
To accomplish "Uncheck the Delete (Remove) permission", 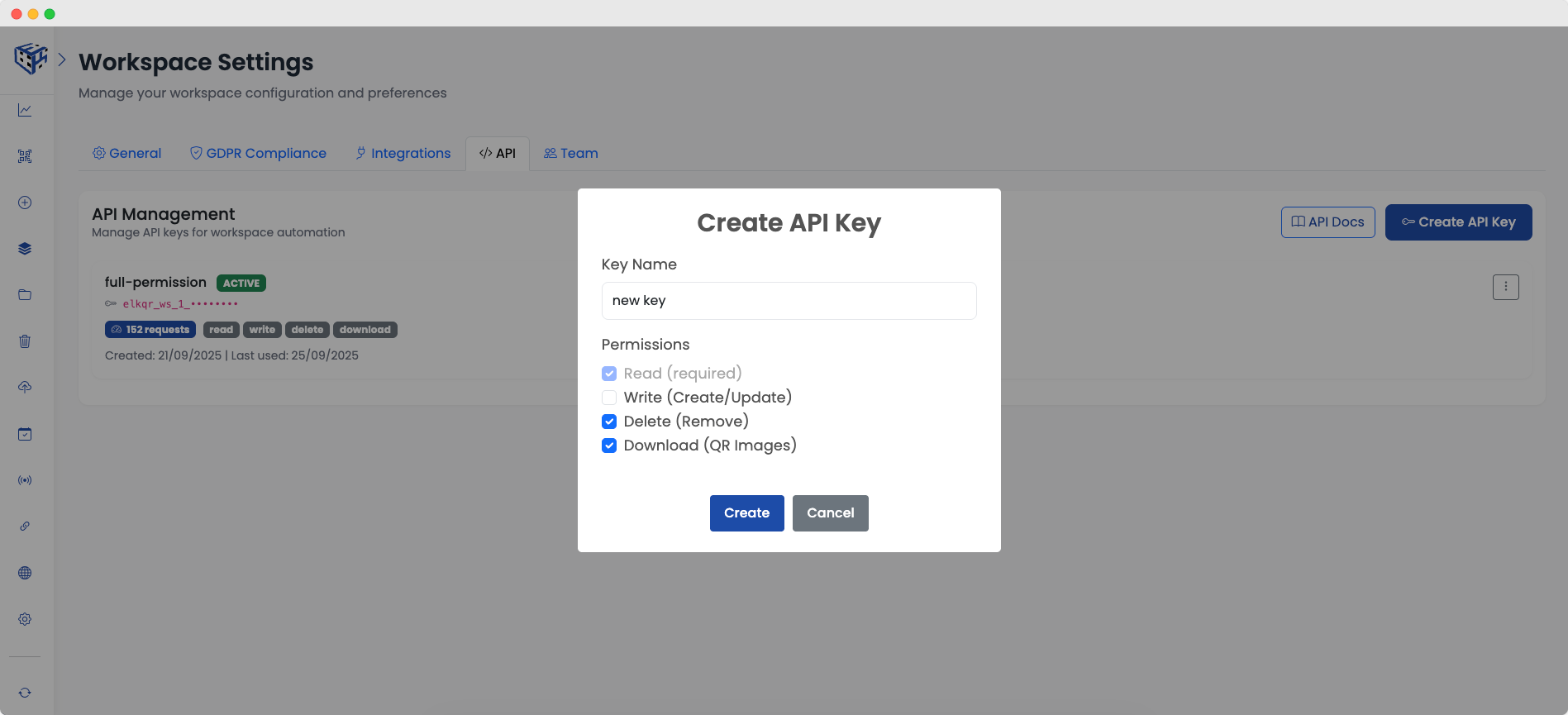I will click(609, 422).
